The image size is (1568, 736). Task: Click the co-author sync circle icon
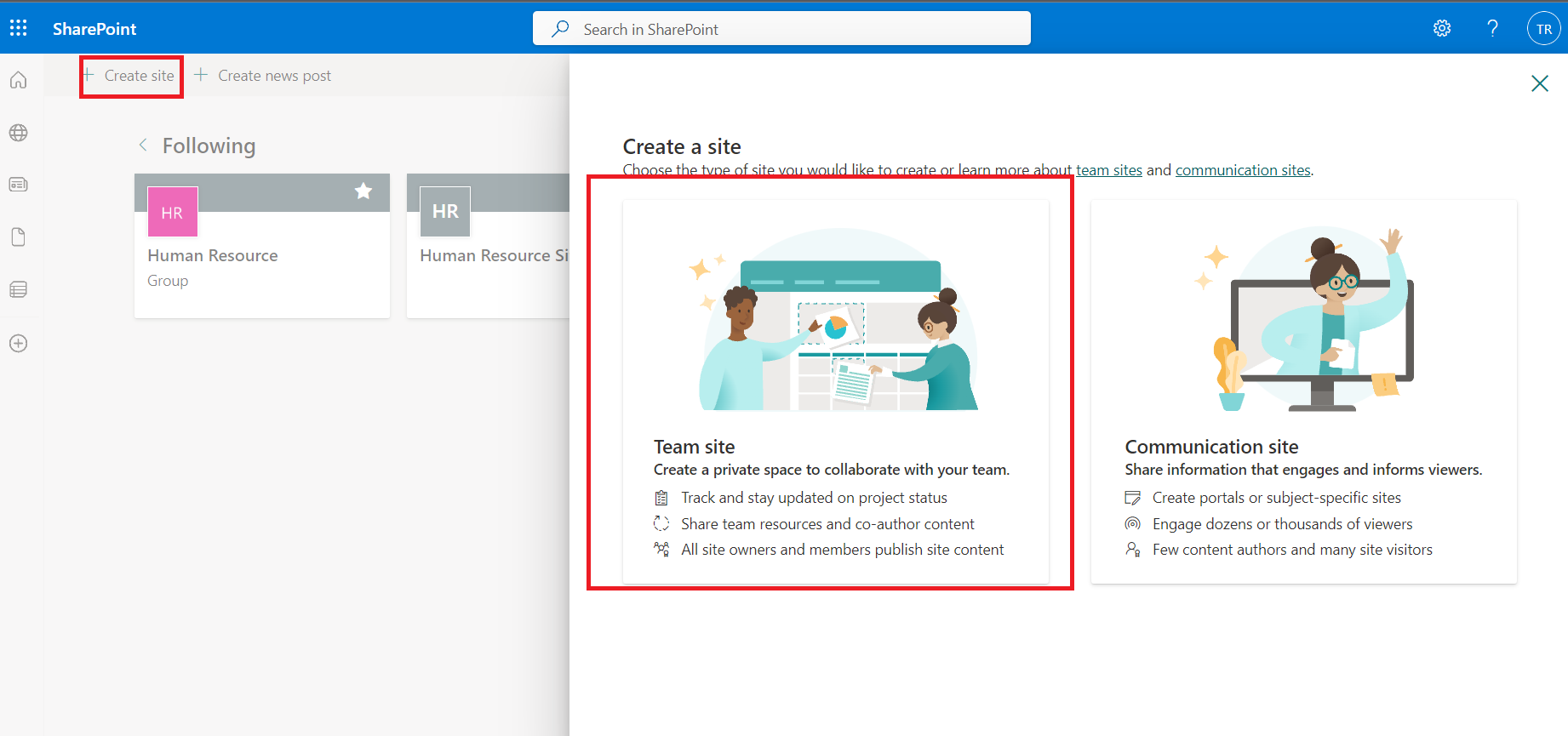pos(661,523)
